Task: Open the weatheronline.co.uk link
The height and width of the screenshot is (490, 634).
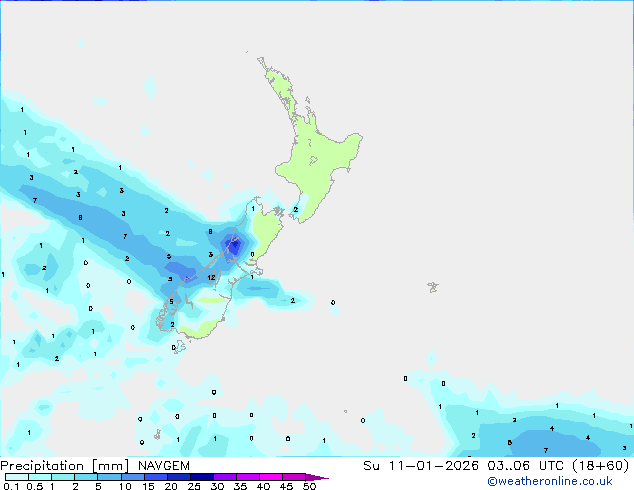Action: click(550, 481)
